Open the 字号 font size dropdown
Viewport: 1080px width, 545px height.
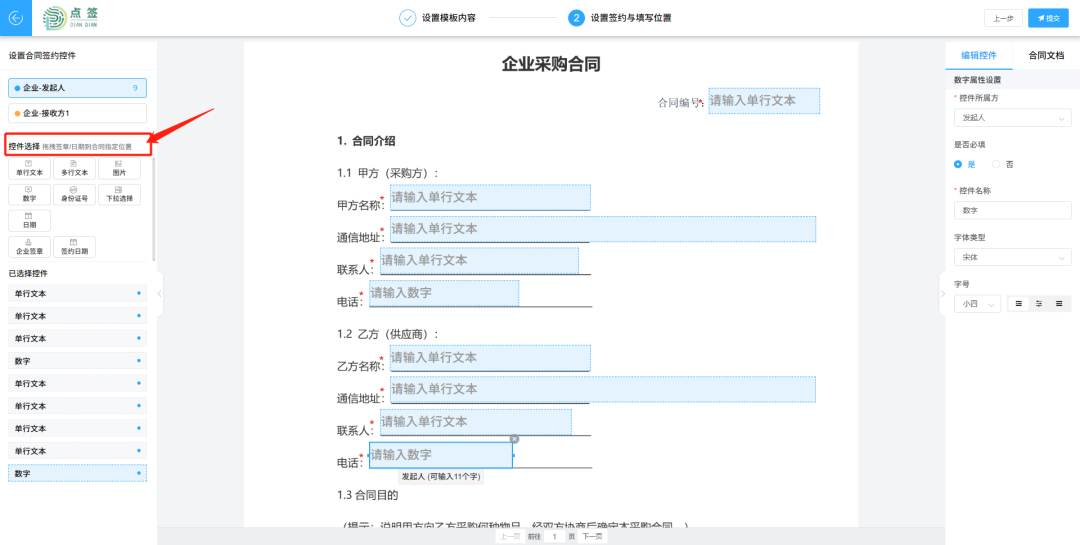click(976, 303)
